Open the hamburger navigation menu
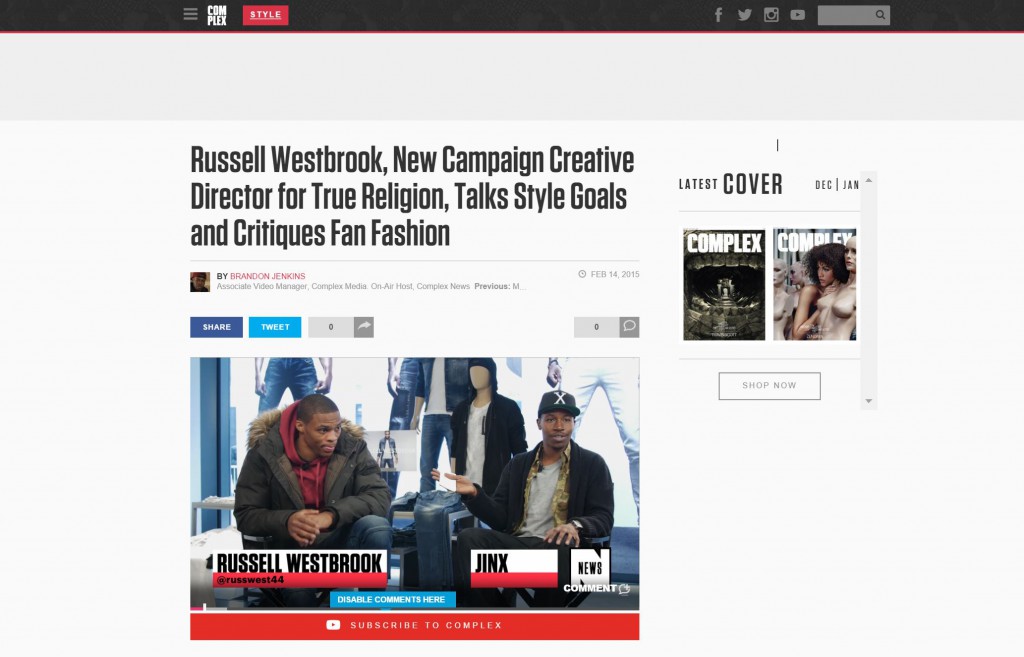The width and height of the screenshot is (1024, 657). tap(190, 14)
